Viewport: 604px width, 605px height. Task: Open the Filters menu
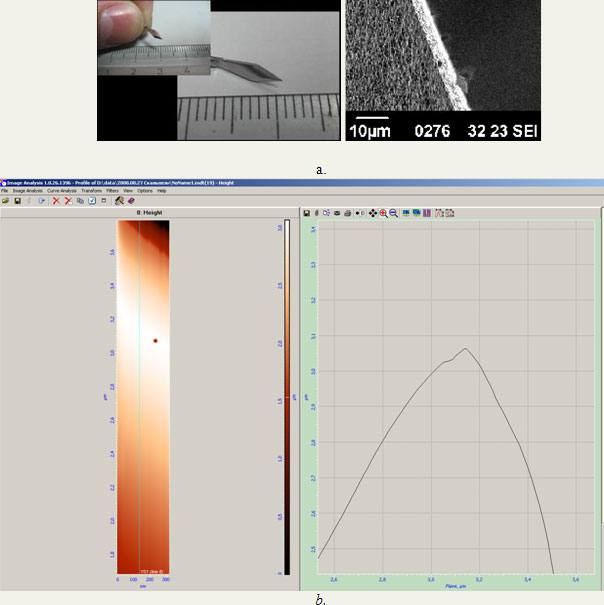click(x=112, y=191)
